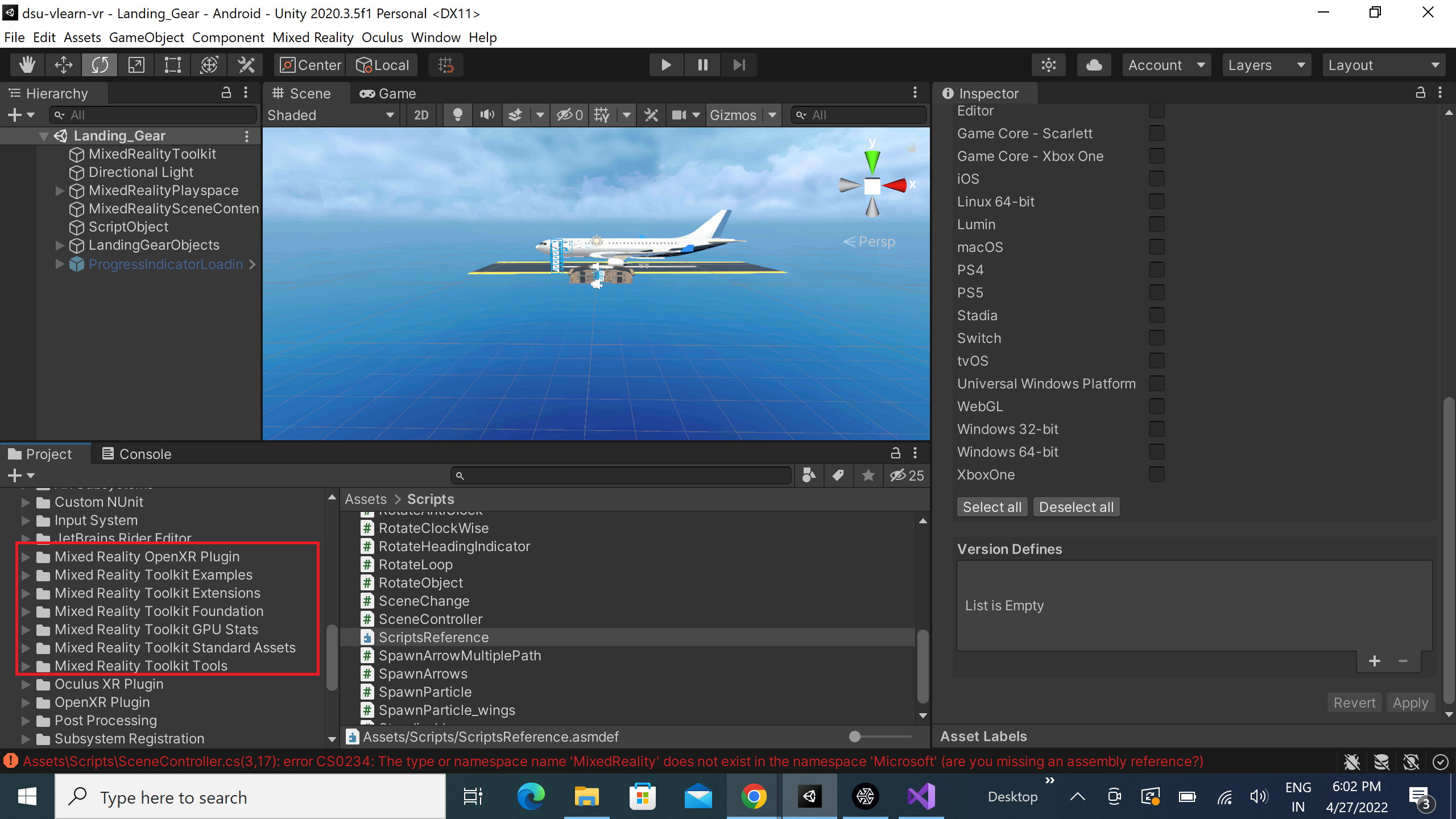Select the Transform tool
The image size is (1456, 819).
pos(209,65)
